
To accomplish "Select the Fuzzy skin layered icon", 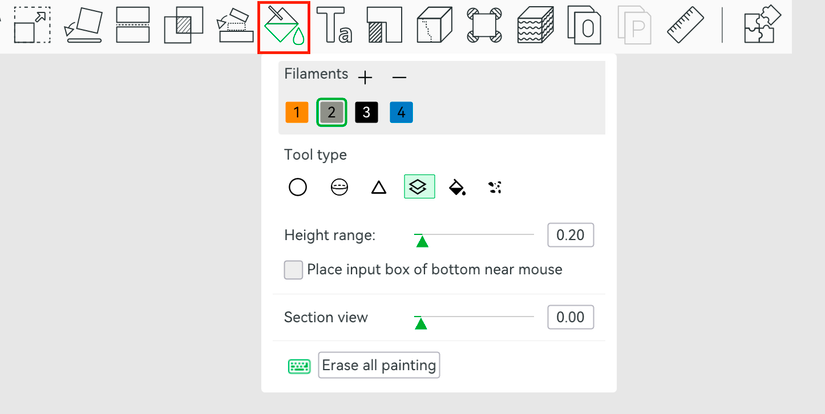I will click(x=535, y=25).
